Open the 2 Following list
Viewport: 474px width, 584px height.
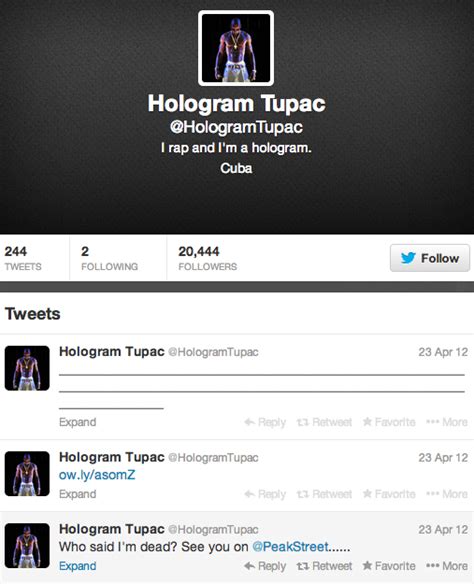[x=109, y=258]
